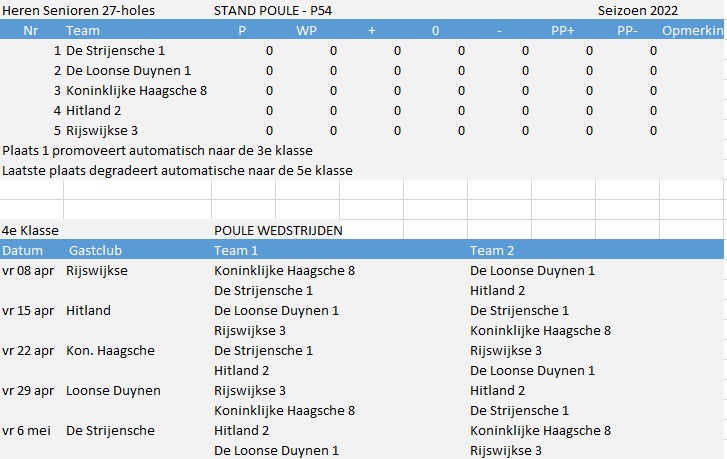Viewport: 727px width, 459px height.
Task: Click the 'Opmerkin' column header
Action: pyautogui.click(x=693, y=31)
